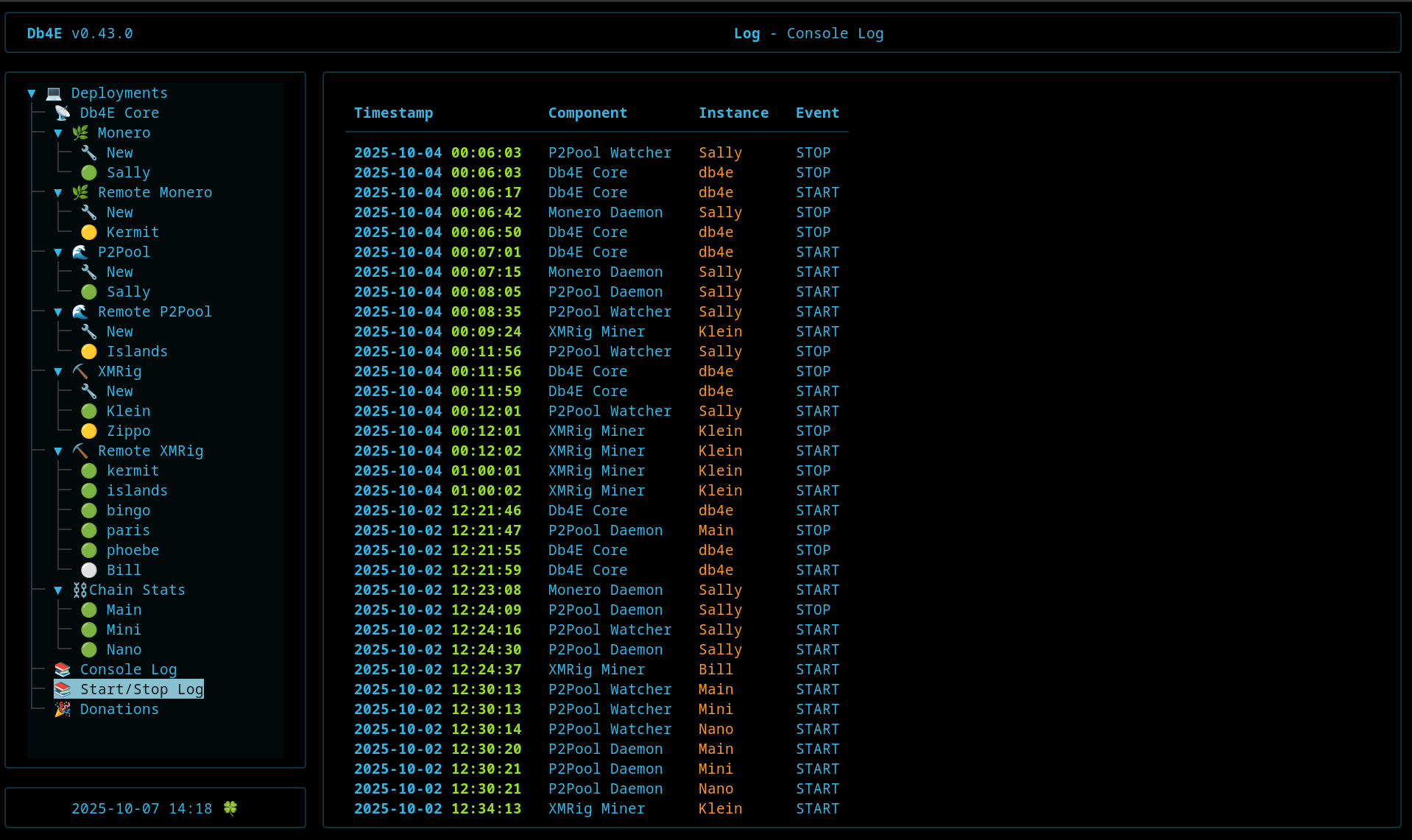This screenshot has height=840, width=1412.
Task: Collapse the Deployments tree root
Action: coord(32,93)
